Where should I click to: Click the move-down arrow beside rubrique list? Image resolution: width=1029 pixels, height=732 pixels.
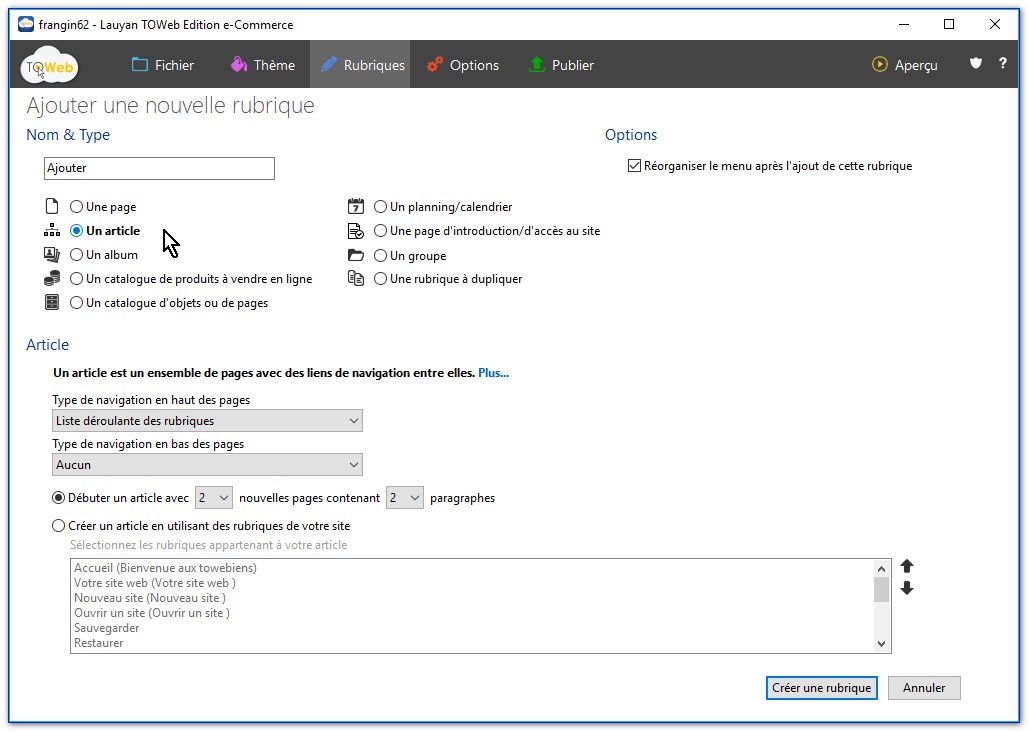click(907, 589)
